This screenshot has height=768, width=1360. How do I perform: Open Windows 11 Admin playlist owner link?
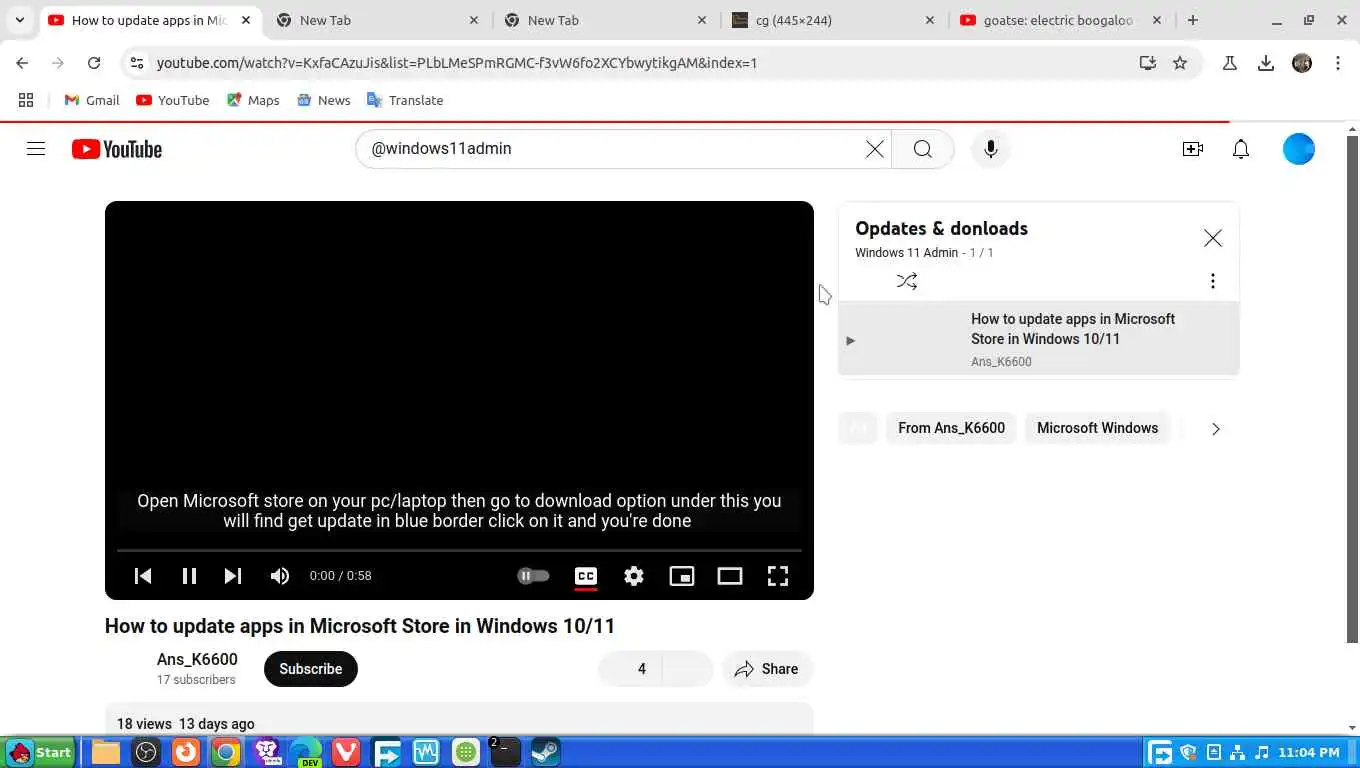[906, 253]
